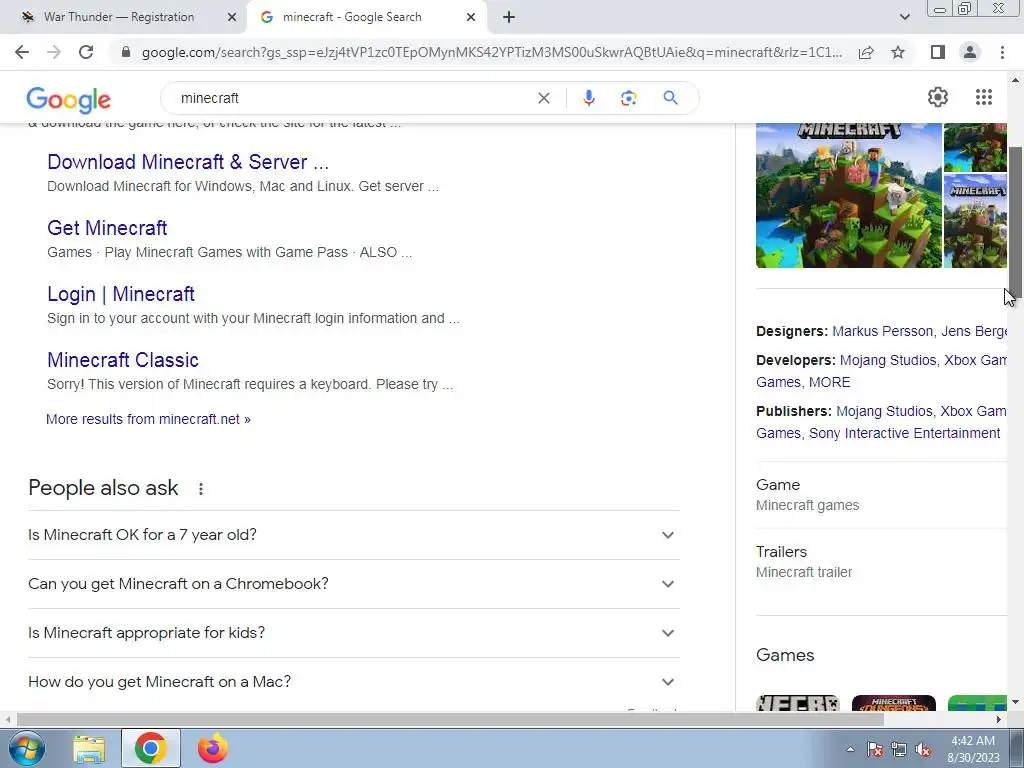Open Sony Interactive Entertainment publisher link
1024x768 pixels.
point(904,433)
